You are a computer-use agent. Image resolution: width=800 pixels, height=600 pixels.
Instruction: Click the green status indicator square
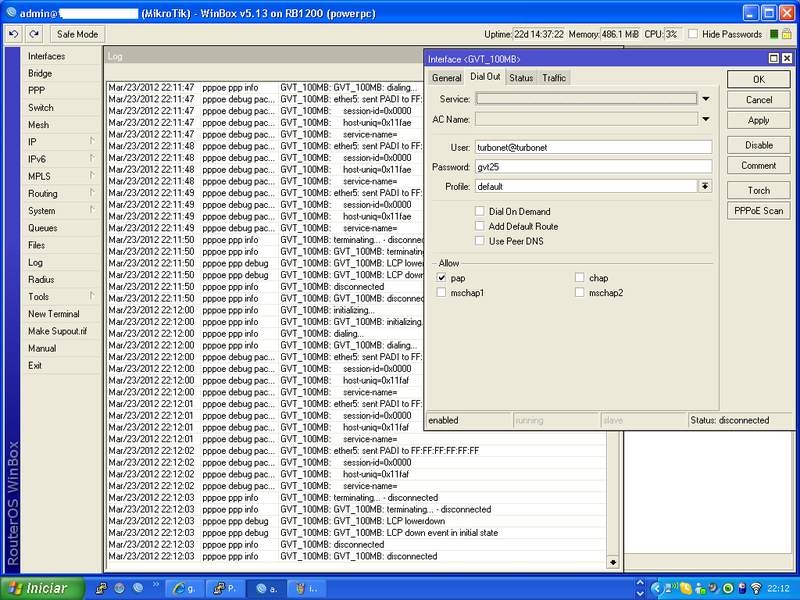point(774,34)
